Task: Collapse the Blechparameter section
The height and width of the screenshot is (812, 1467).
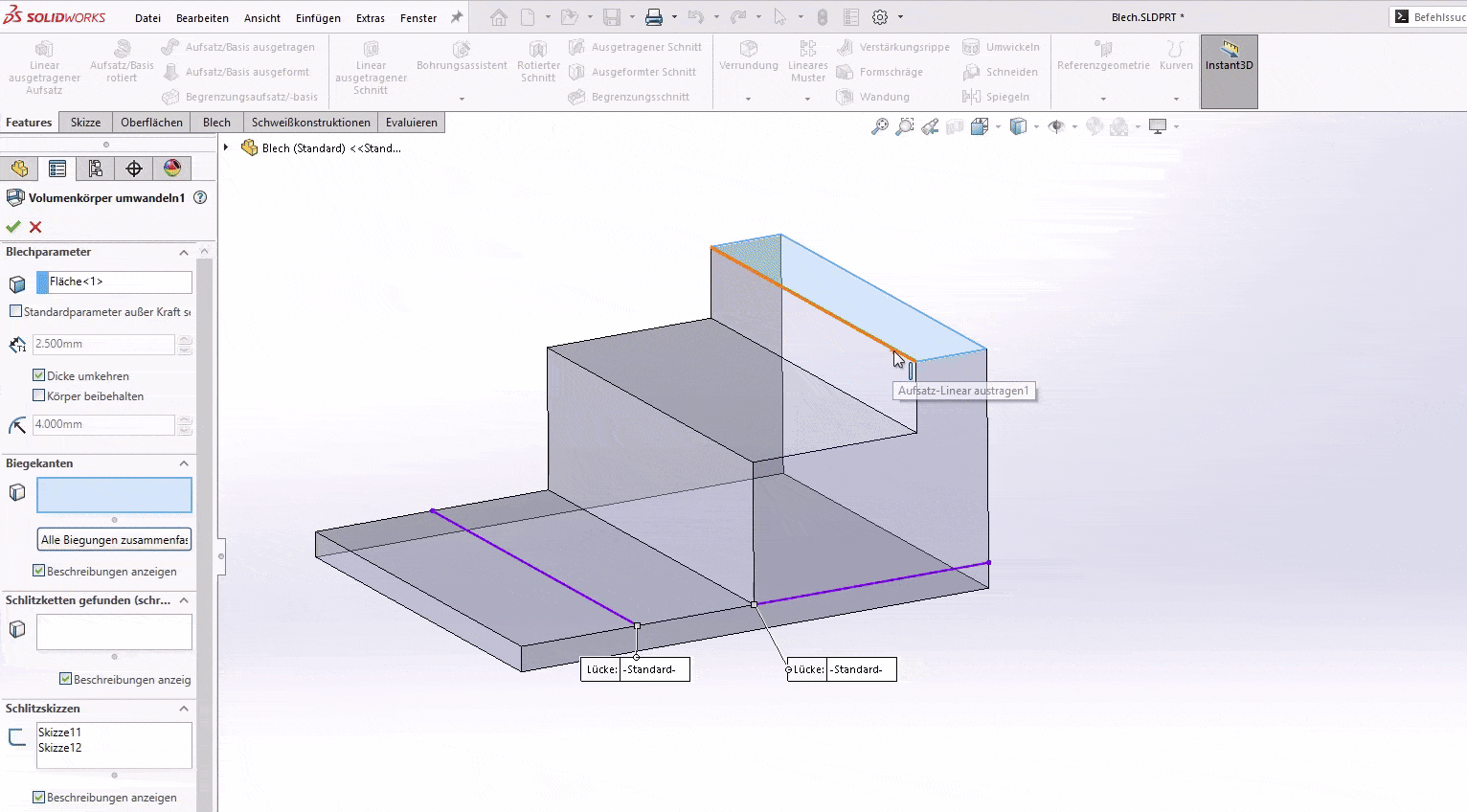Action: 184,253
